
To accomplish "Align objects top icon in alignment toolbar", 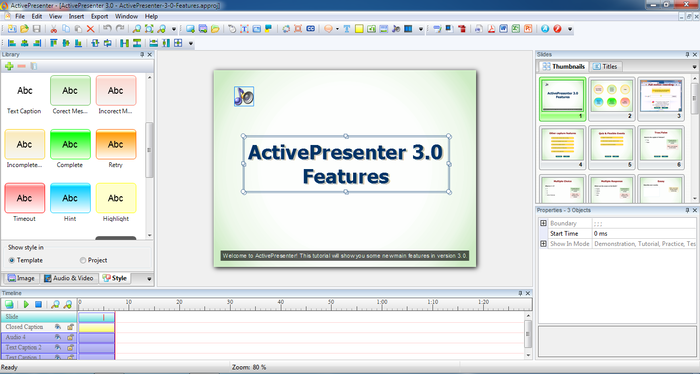I will point(54,43).
